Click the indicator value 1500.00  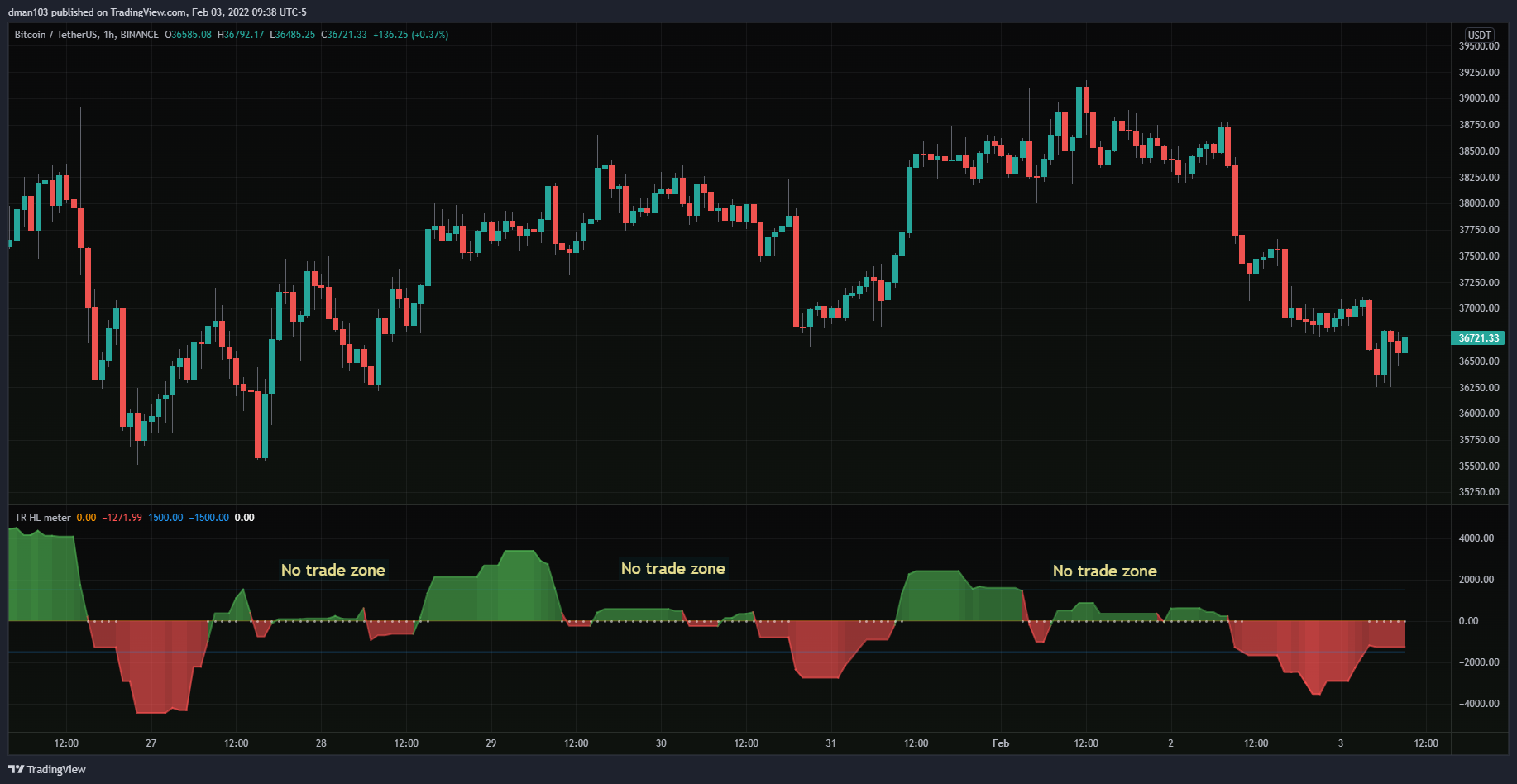(165, 518)
